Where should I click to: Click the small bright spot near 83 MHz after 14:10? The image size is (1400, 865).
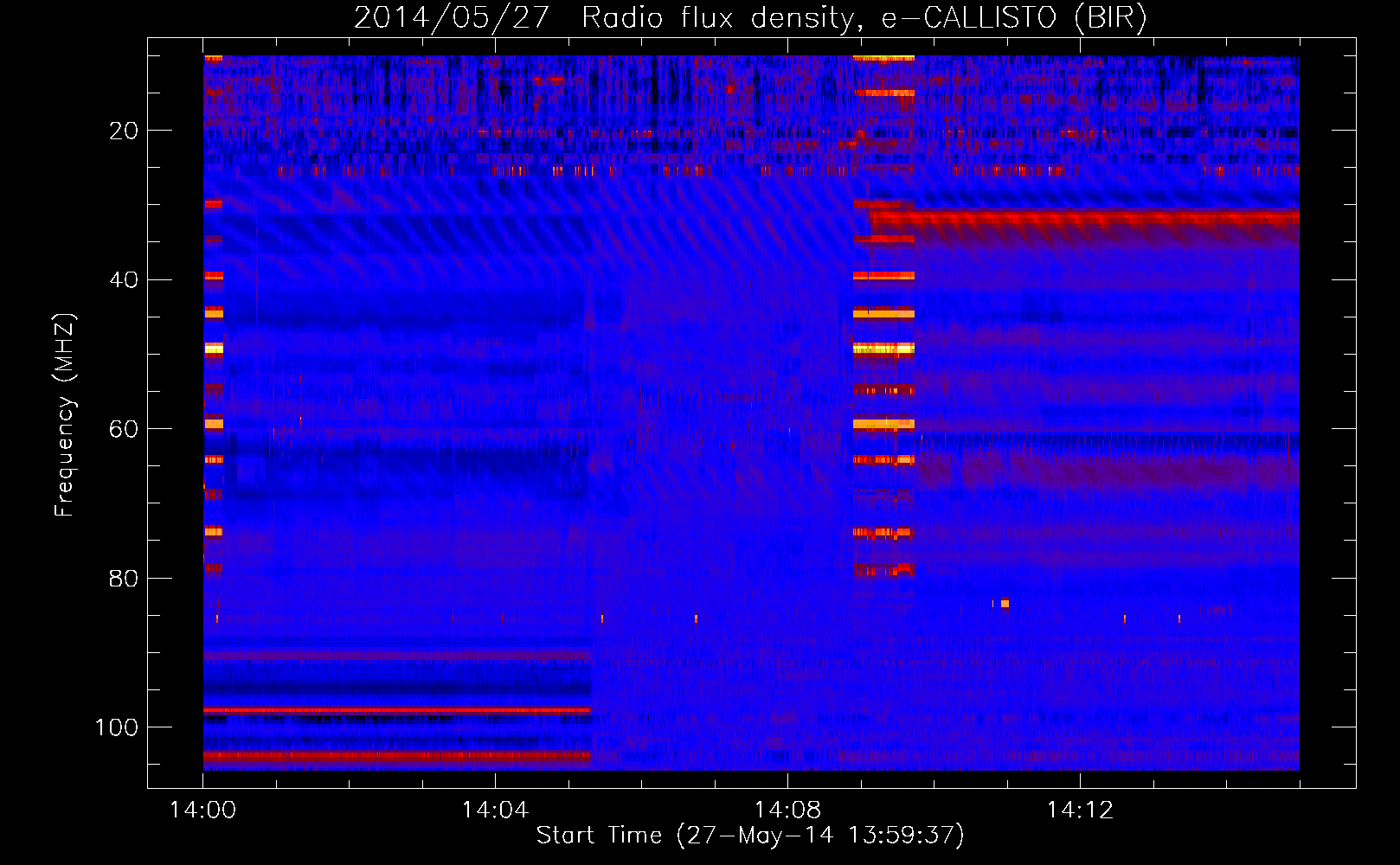(1005, 603)
